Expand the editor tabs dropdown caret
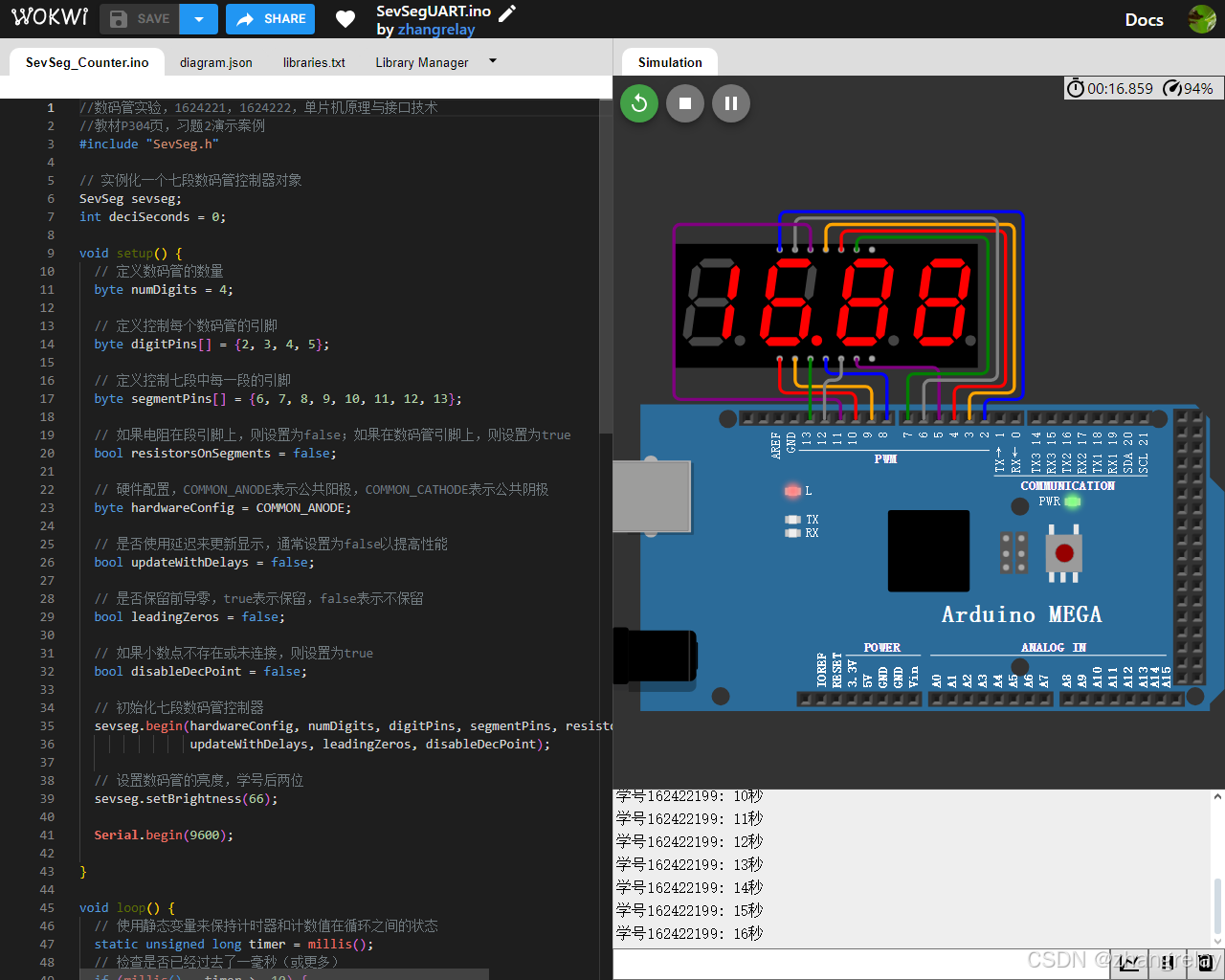The width and height of the screenshot is (1225, 980). 493,61
